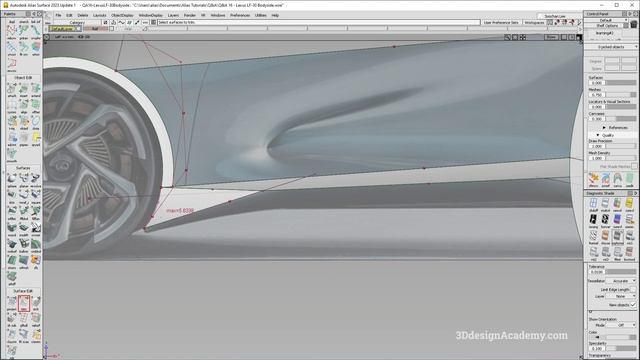Toggle the Flat Shade Meshes checkbox
Image resolution: width=640 pixels, height=360 pixels.
(634, 167)
